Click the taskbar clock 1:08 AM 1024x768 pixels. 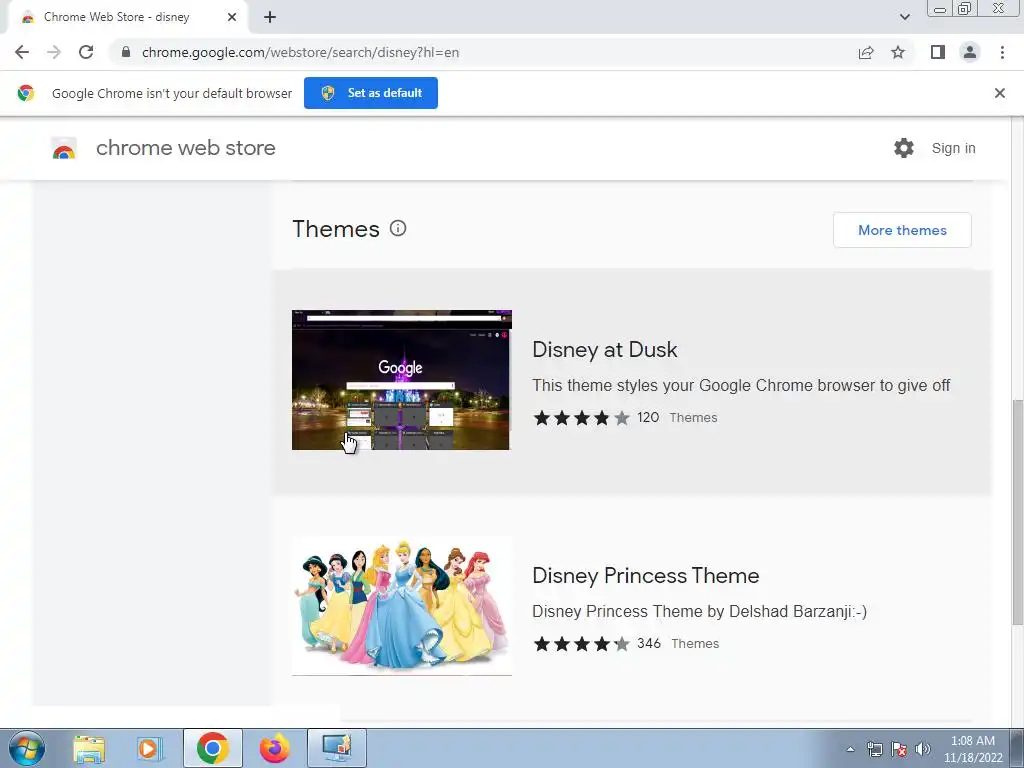click(x=972, y=741)
